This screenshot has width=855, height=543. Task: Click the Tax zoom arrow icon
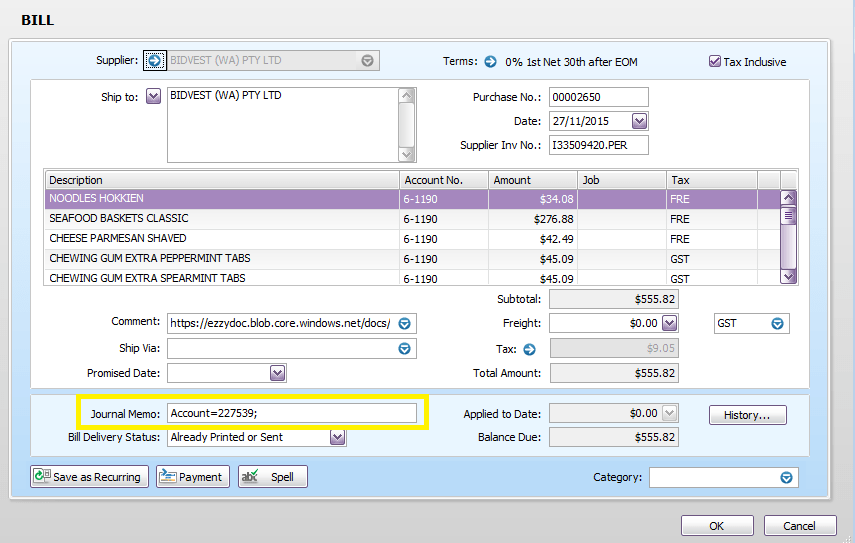(x=529, y=349)
